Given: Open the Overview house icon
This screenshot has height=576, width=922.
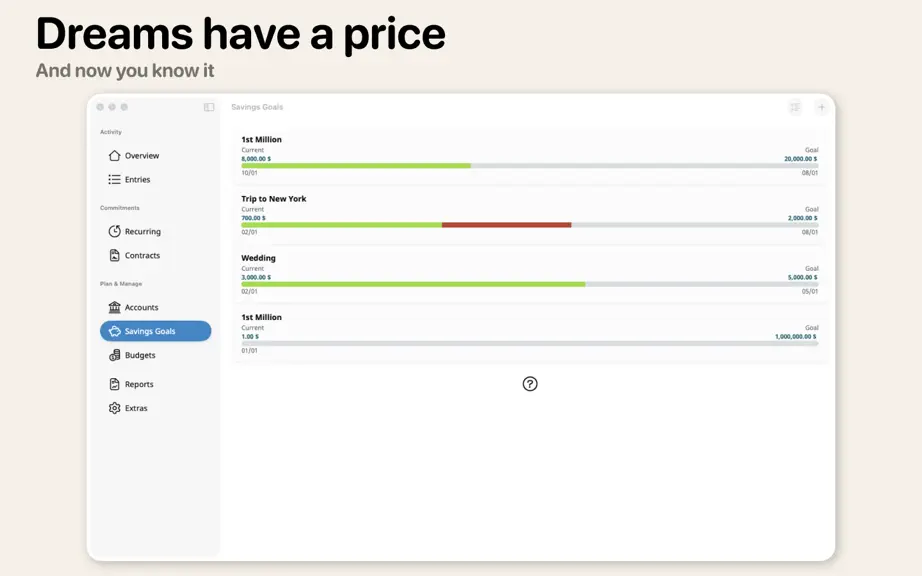Looking at the screenshot, I should 114,156.
